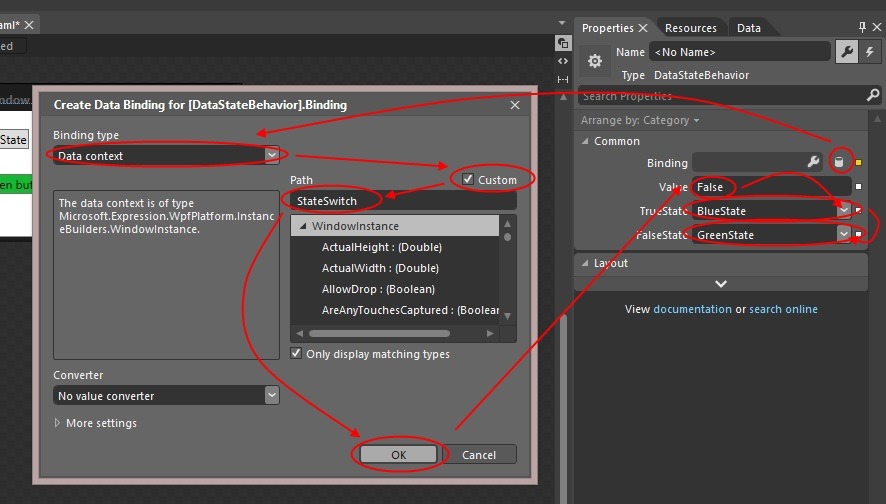Screen dimensions: 886x504
Task: Switch to the Data tab
Action: coord(749,28)
